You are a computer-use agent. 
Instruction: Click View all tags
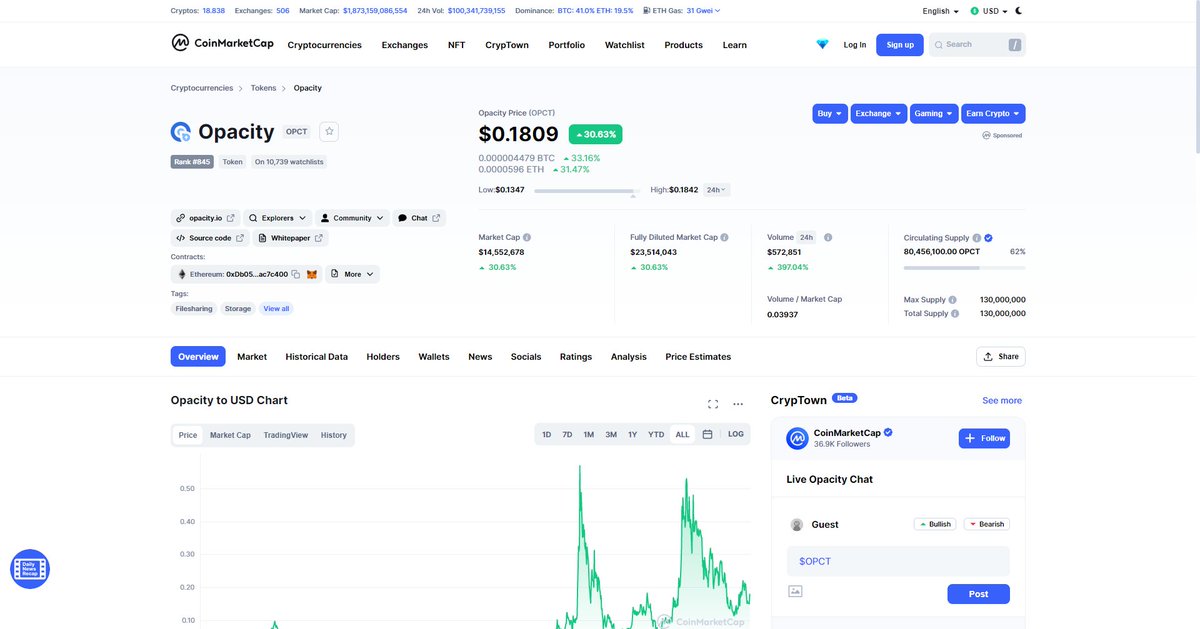tap(276, 309)
